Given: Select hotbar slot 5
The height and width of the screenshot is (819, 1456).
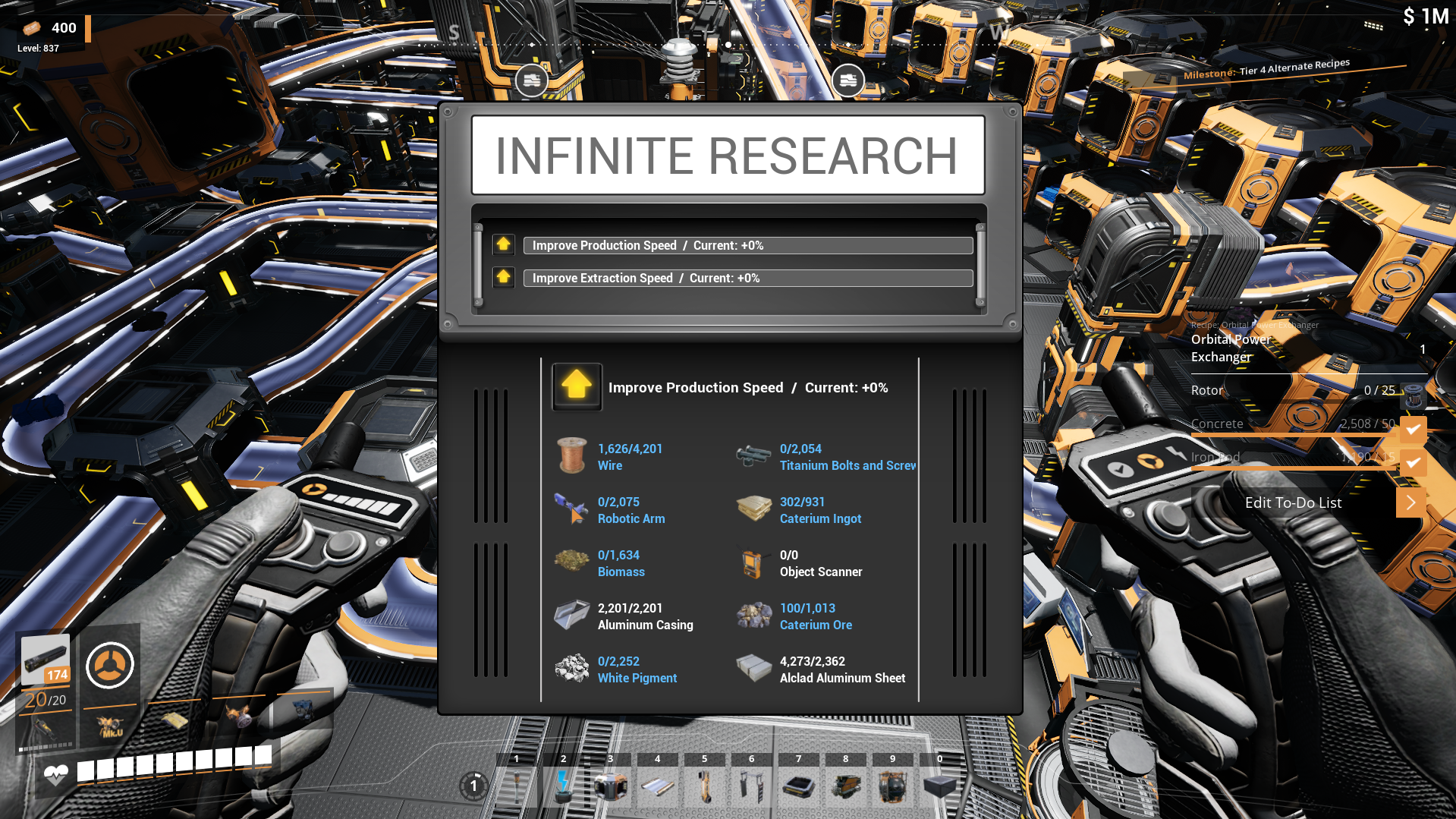Looking at the screenshot, I should click(x=705, y=781).
